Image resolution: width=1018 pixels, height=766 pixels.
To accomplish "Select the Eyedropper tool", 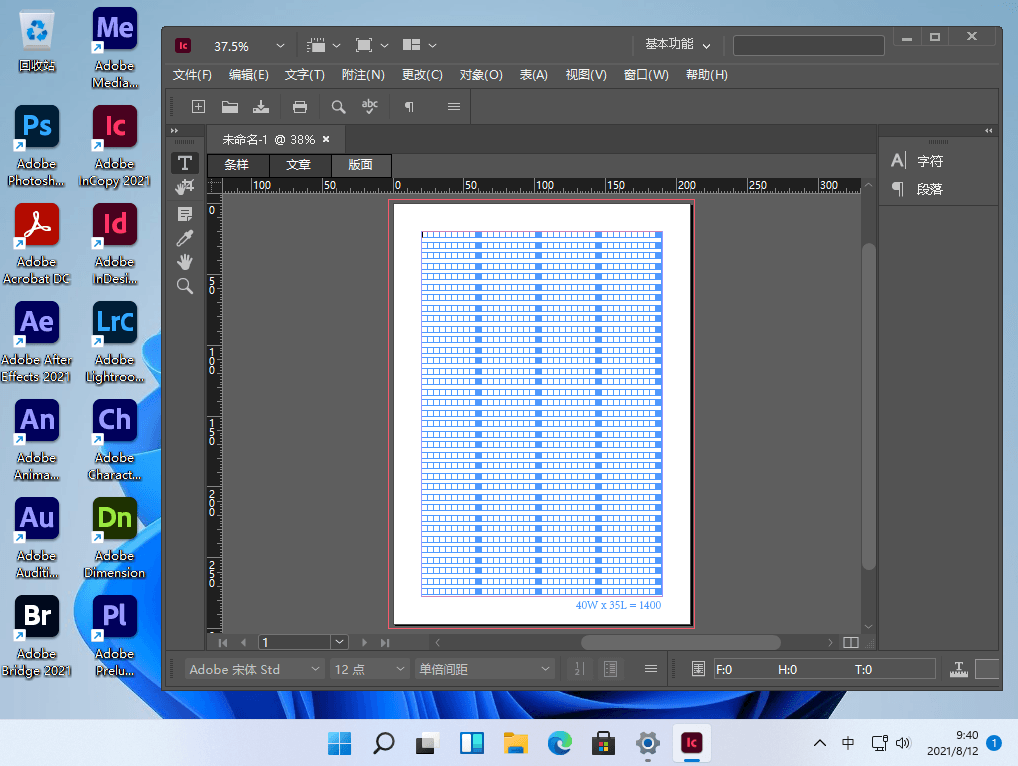I will click(x=185, y=238).
